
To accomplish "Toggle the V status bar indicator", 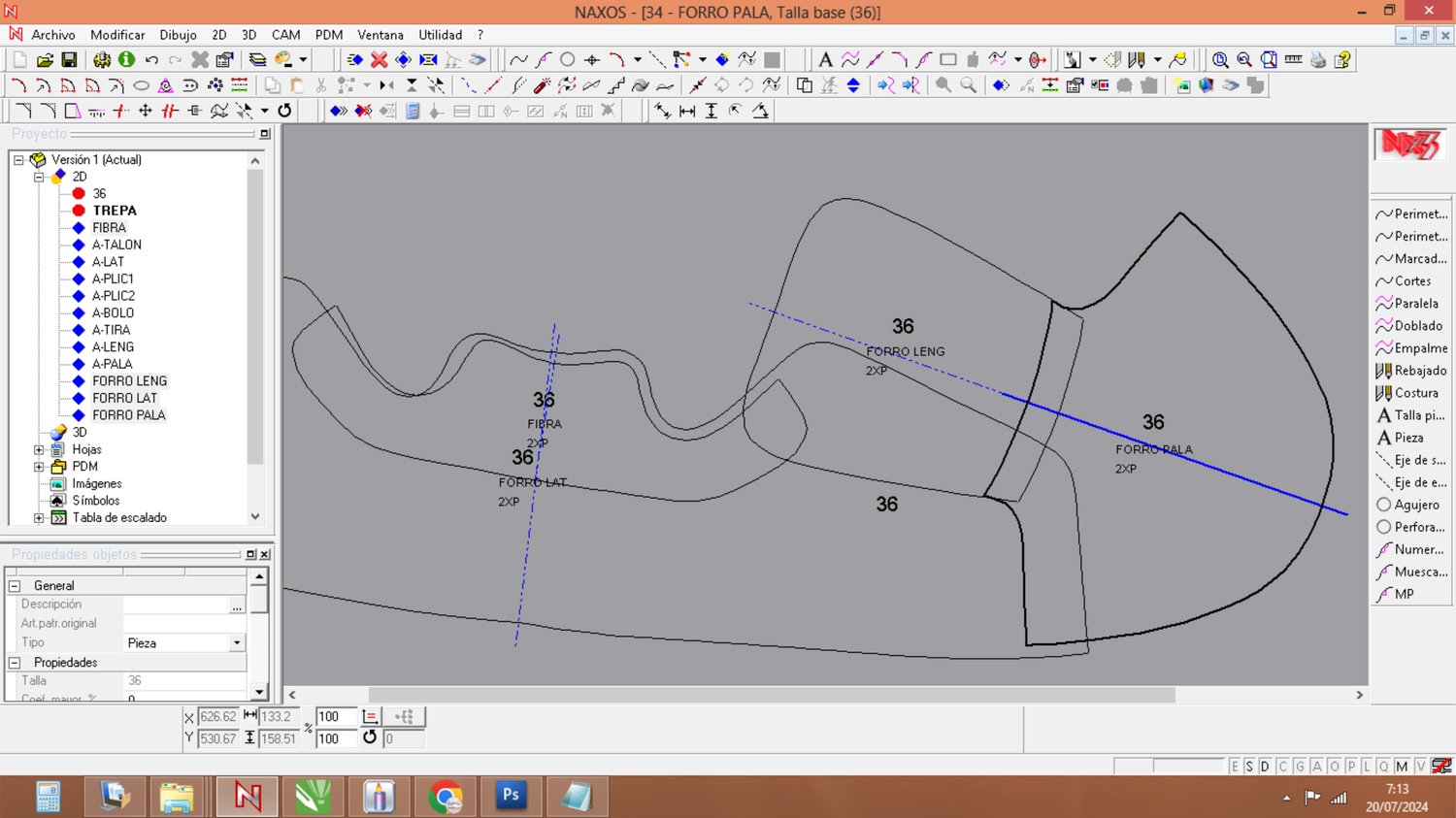I will [x=1420, y=767].
